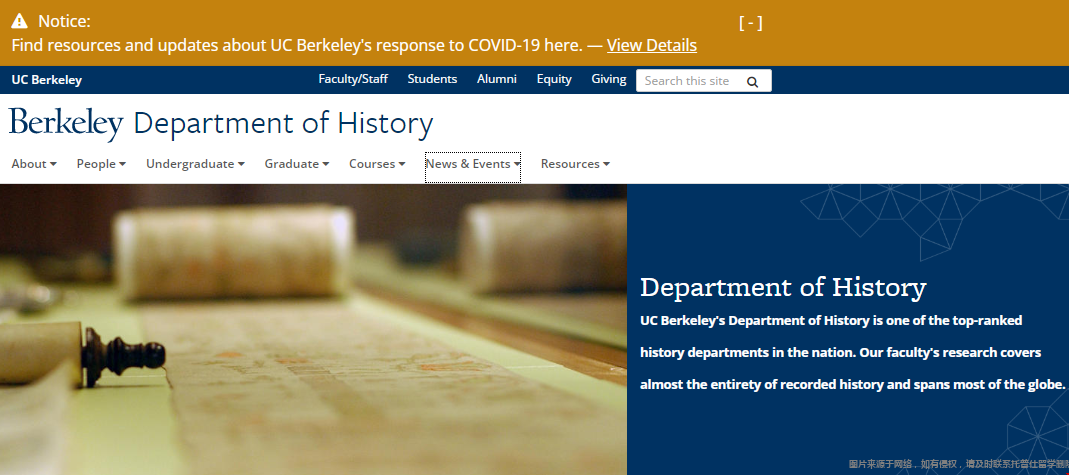Click the Giving navigation link
1069x475 pixels.
[x=609, y=79]
